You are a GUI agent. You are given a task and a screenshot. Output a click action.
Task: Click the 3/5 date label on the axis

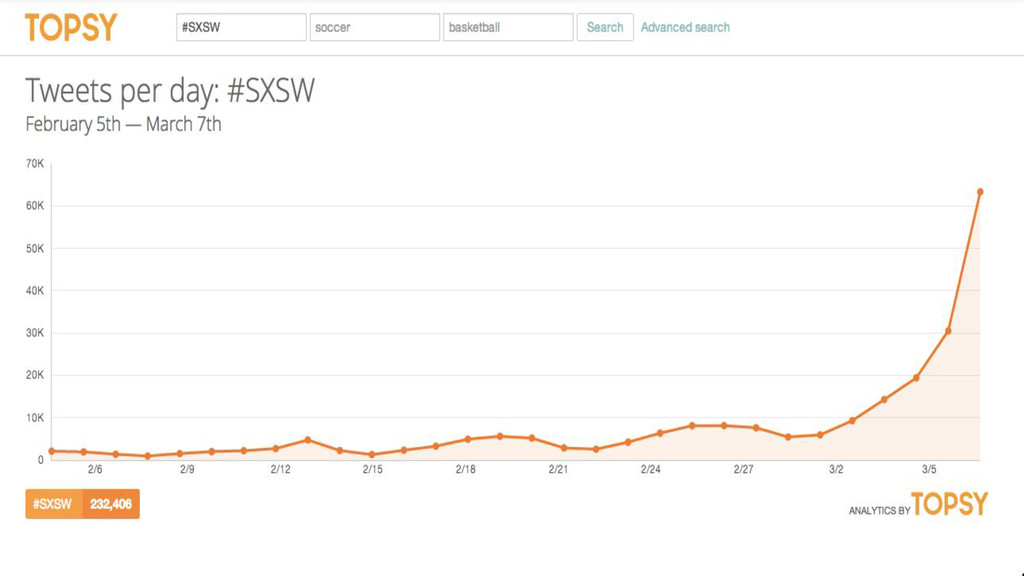929,470
